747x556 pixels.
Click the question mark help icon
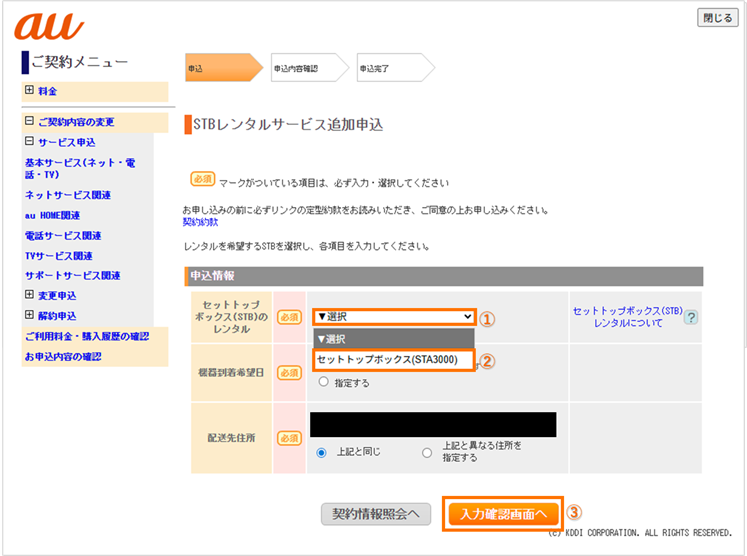[690, 317]
